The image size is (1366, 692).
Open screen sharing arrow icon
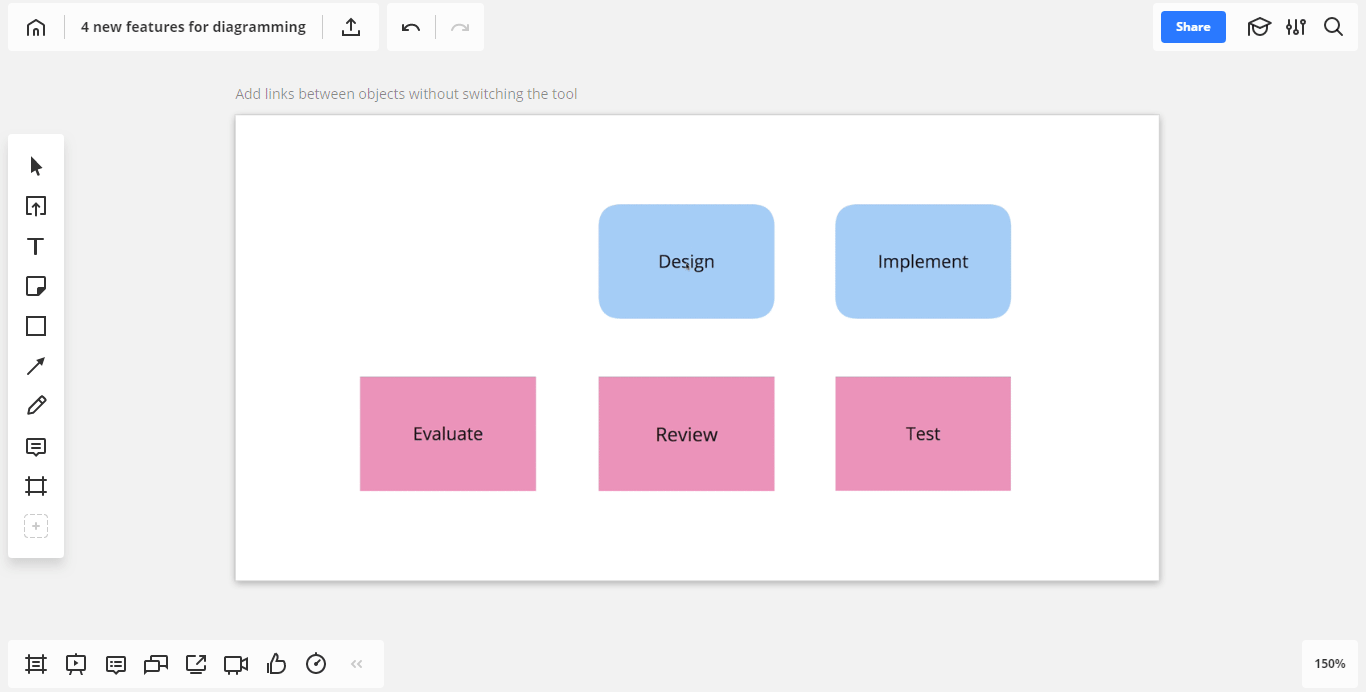click(196, 664)
